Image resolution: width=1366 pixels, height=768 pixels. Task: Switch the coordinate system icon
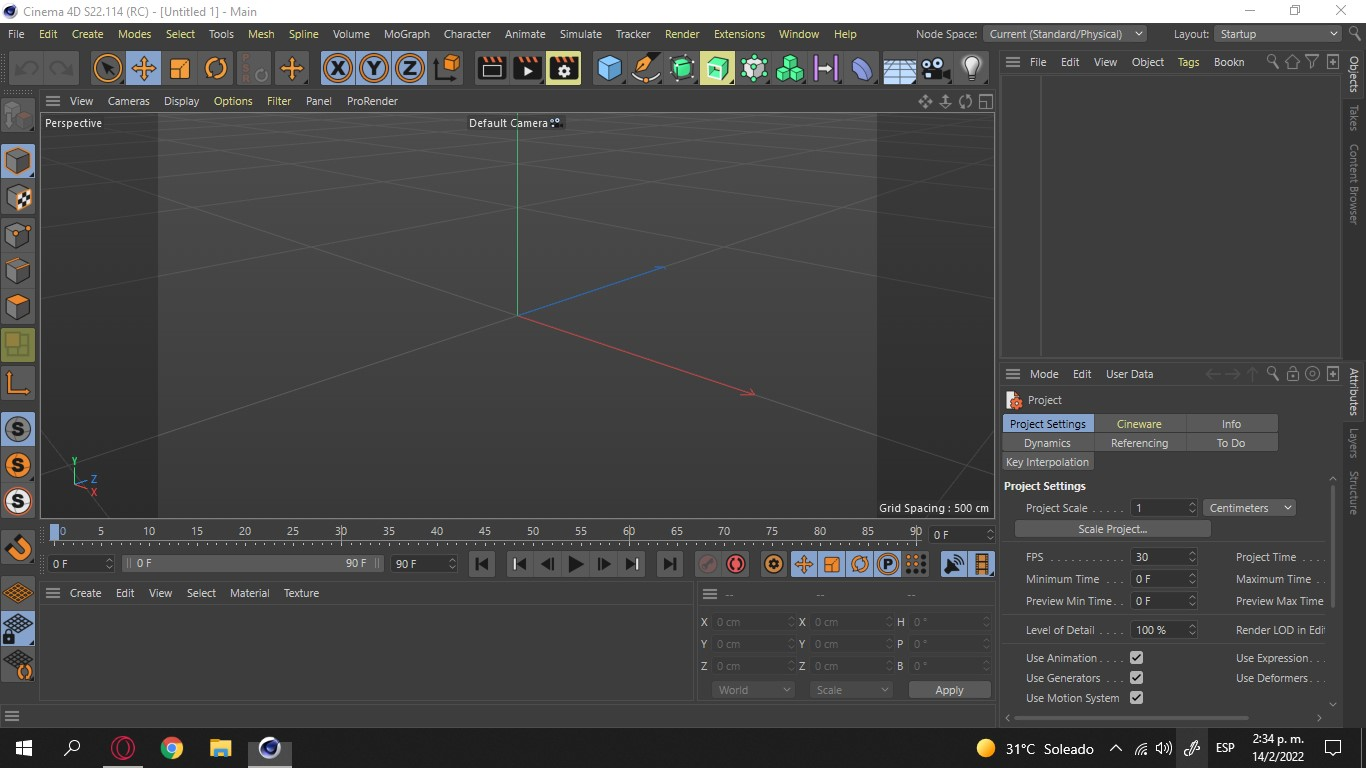point(447,68)
